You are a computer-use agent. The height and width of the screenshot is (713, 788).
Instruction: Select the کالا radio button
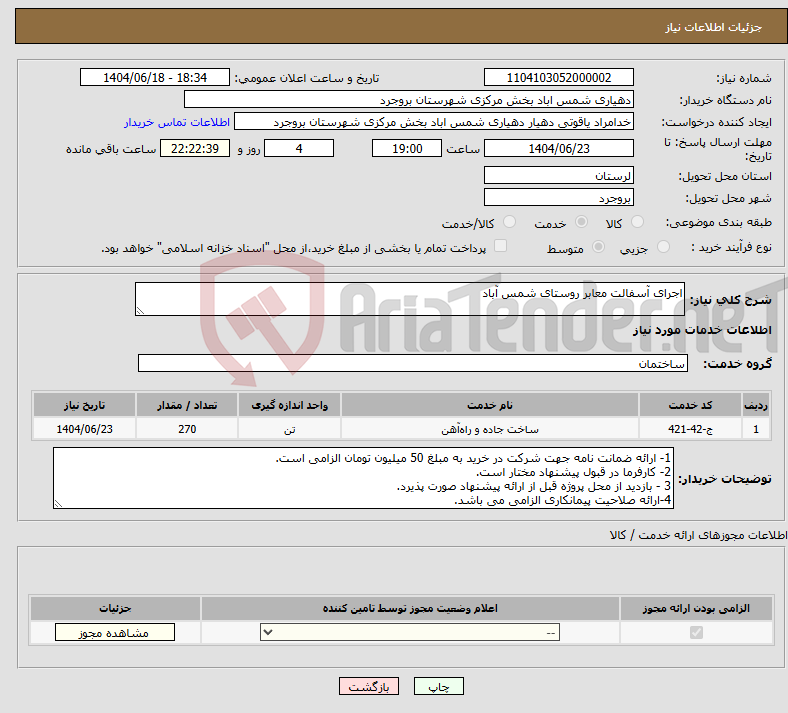pyautogui.click(x=637, y=222)
